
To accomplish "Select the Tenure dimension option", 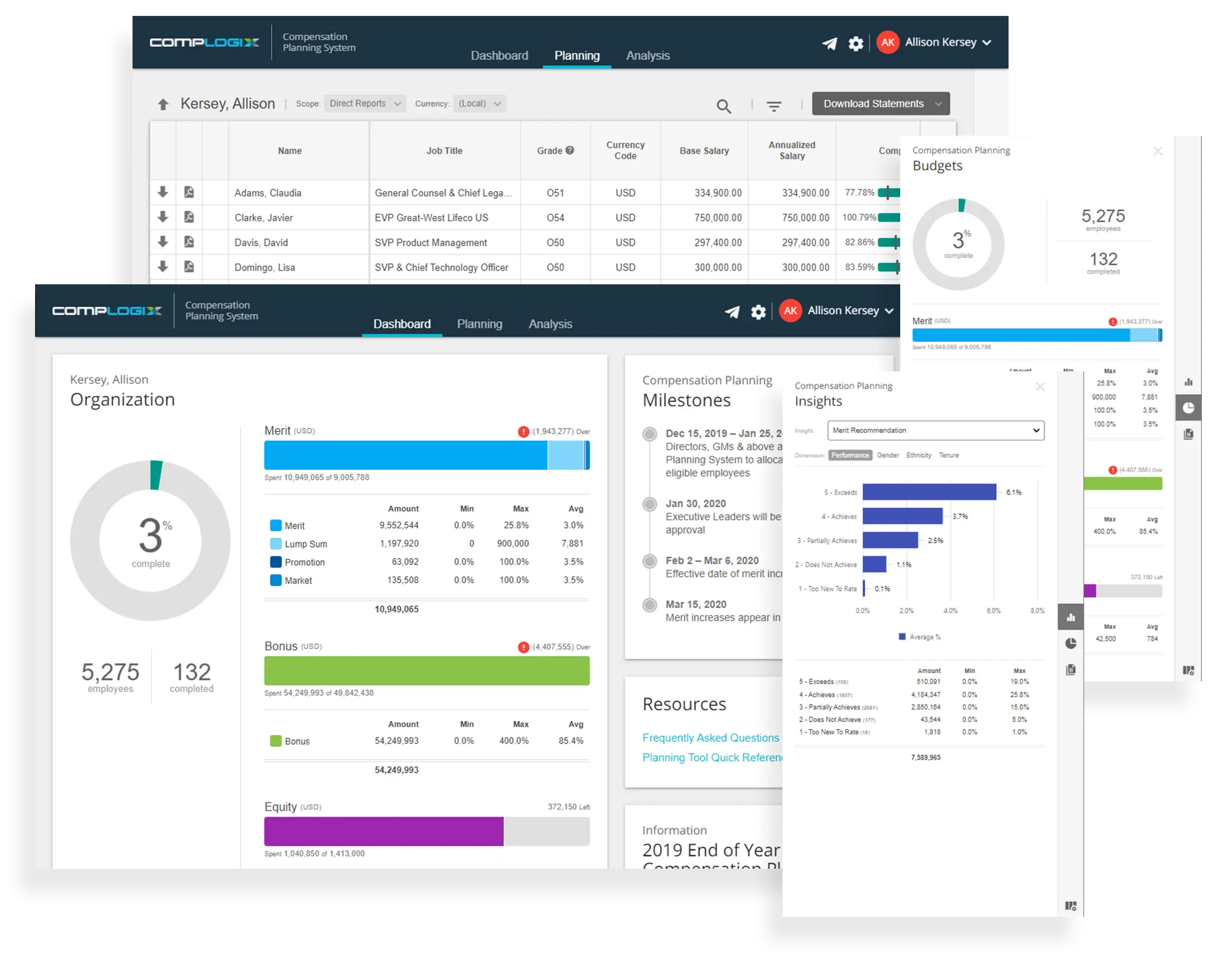I will [x=948, y=455].
